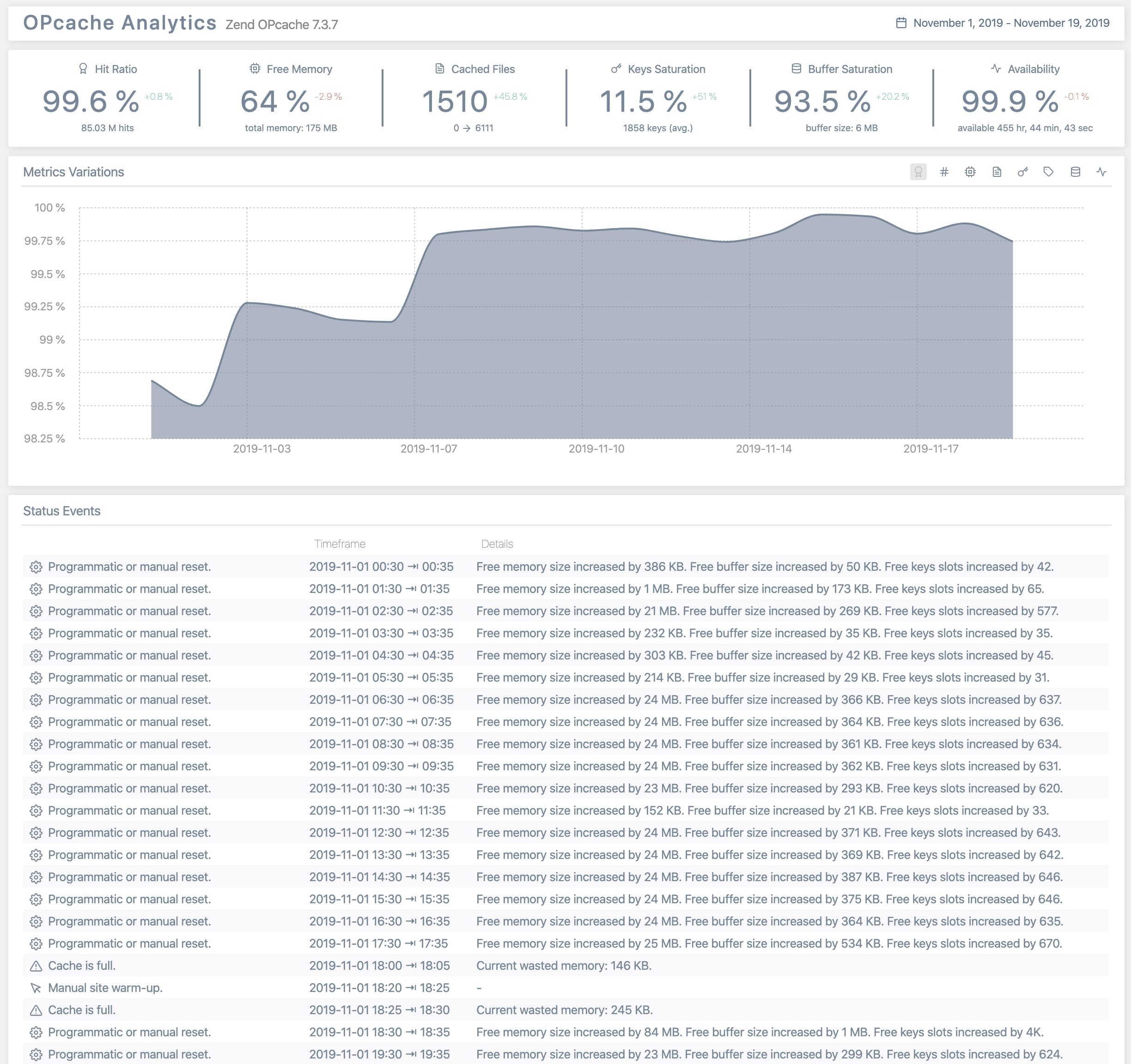Click the warning icon of 18:00 Cache is full
This screenshot has height=1064, width=1131.
36,966
